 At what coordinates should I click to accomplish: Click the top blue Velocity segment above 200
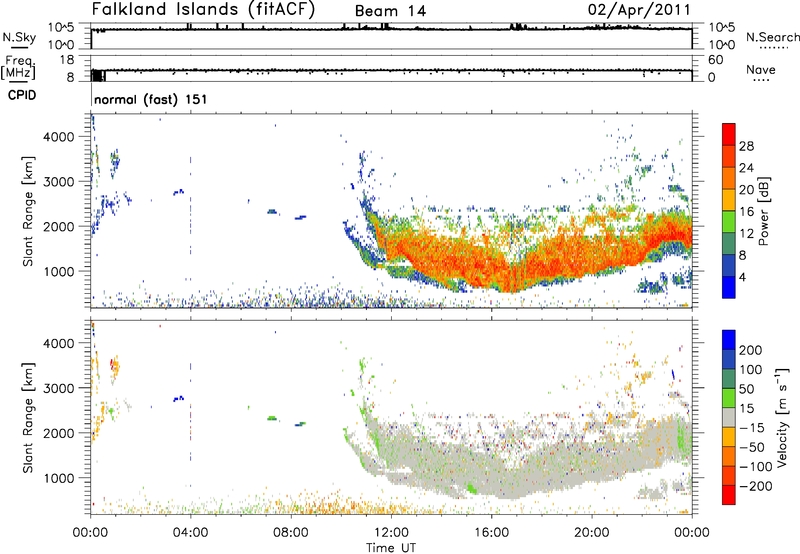[x=729, y=340]
